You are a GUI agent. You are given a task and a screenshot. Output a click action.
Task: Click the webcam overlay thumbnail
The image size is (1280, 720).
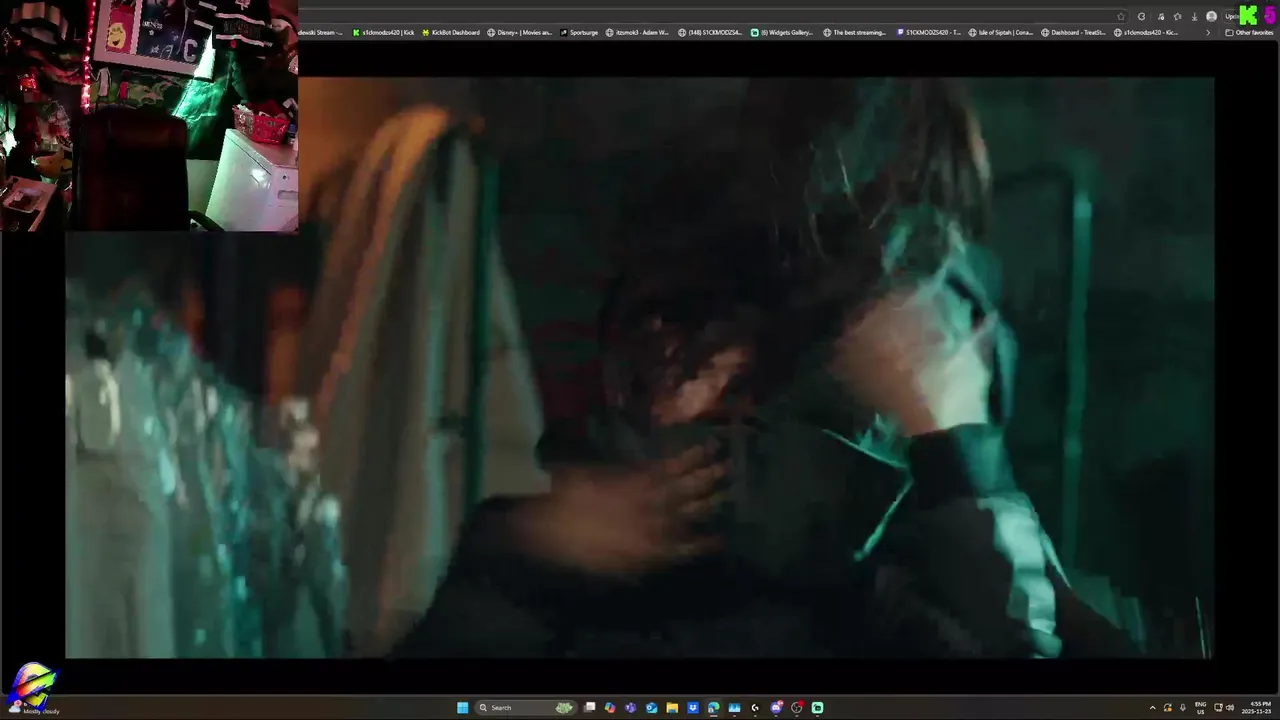point(149,115)
